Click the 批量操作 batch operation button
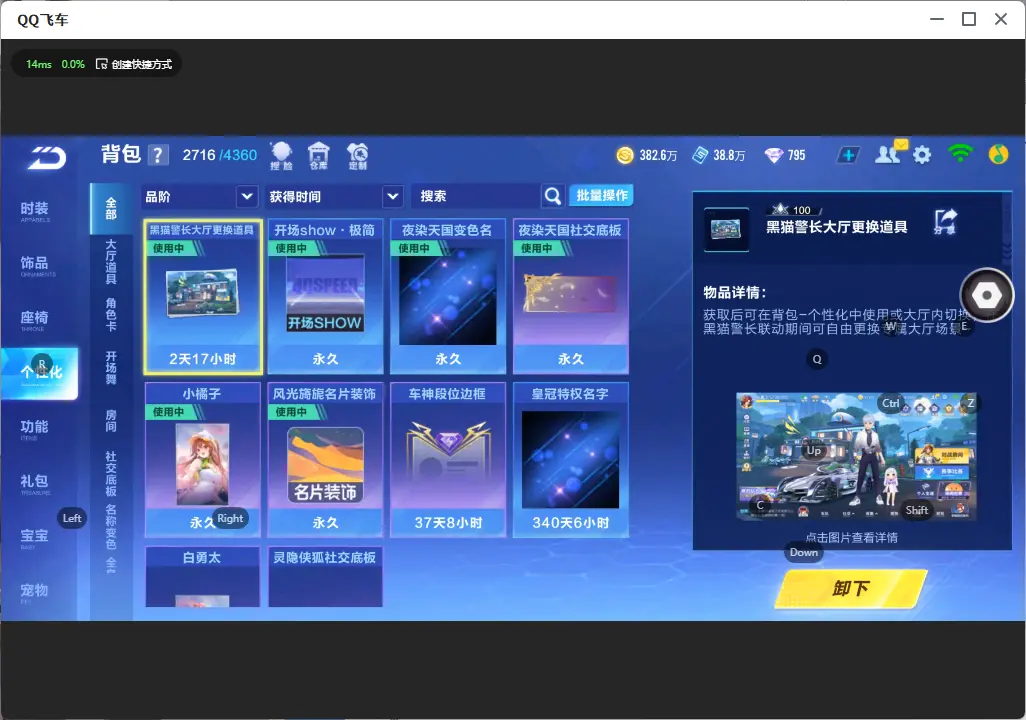1026x720 pixels. 601,196
